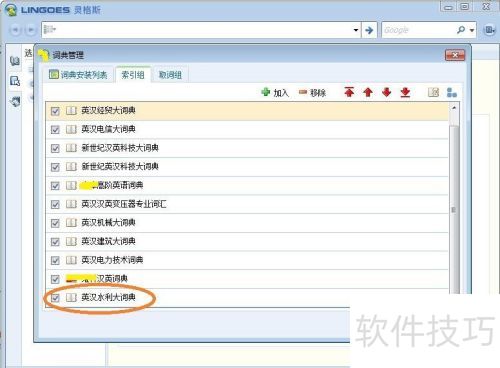
Task: Move selected dictionary down one position
Action: (x=386, y=92)
